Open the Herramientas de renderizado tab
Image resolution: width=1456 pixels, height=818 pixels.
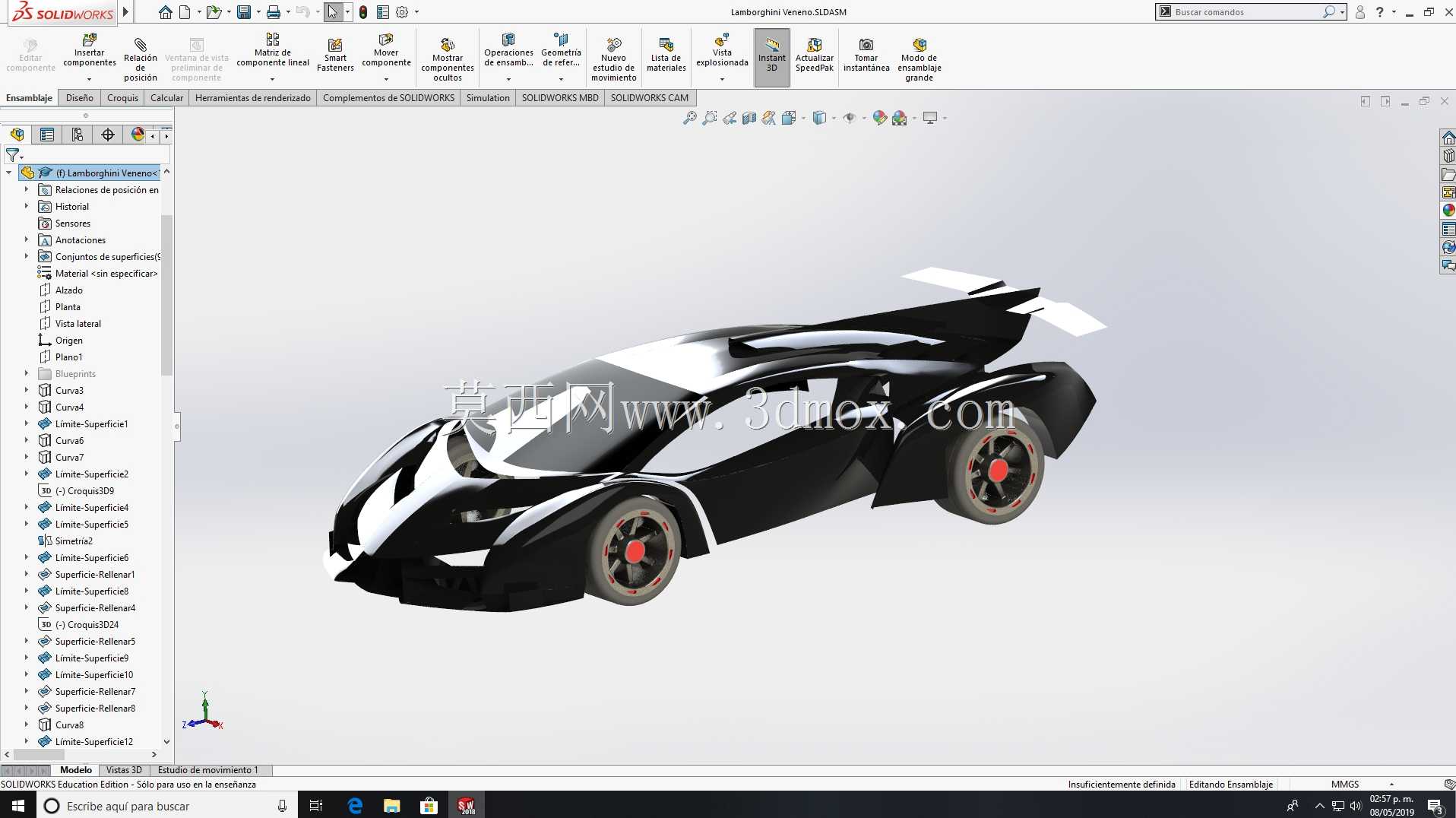point(253,98)
